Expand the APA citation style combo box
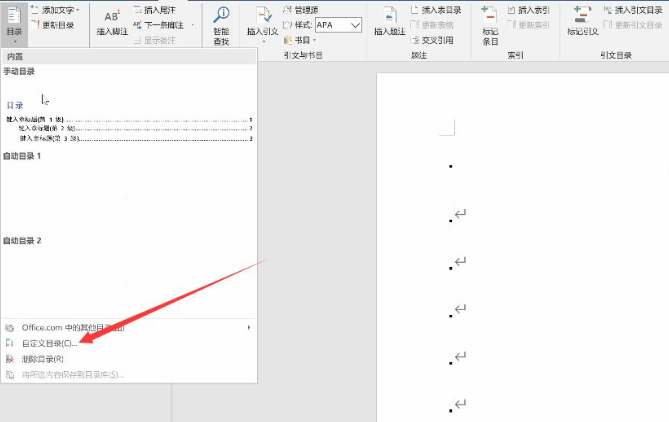Viewport: 669px width, 422px height. click(355, 25)
